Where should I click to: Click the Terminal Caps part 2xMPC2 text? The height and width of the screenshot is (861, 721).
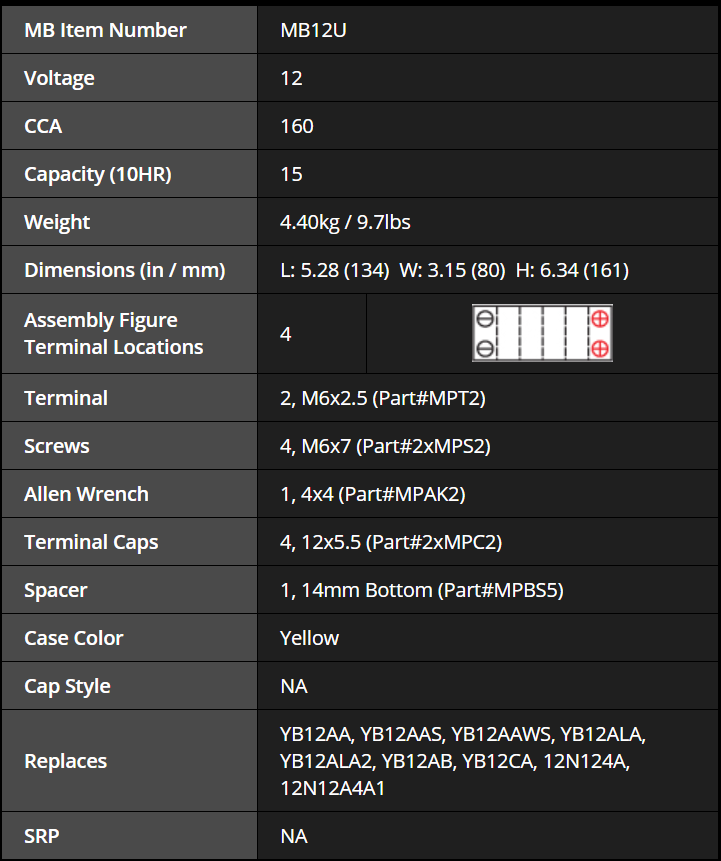click(x=434, y=542)
